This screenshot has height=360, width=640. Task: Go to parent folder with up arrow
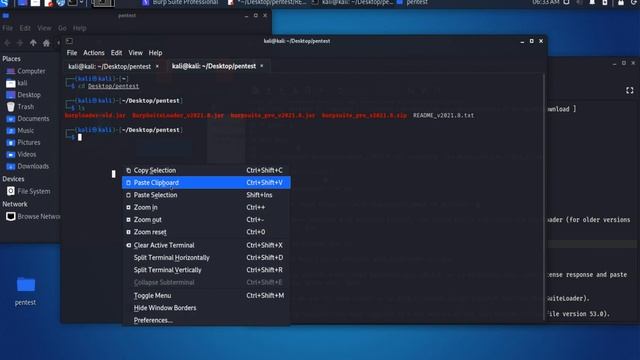(x=33, y=43)
